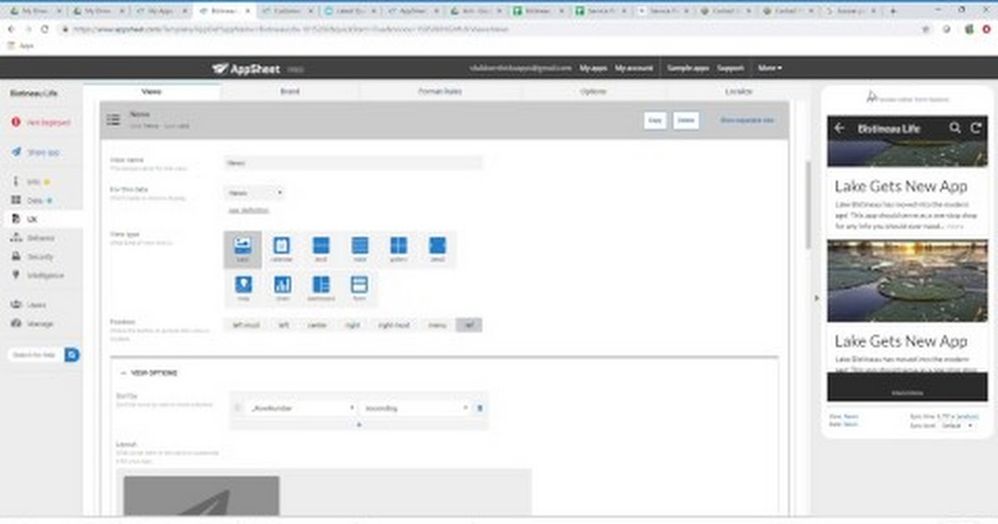
Task: Open the UX section in sidebar
Action: click(32, 219)
